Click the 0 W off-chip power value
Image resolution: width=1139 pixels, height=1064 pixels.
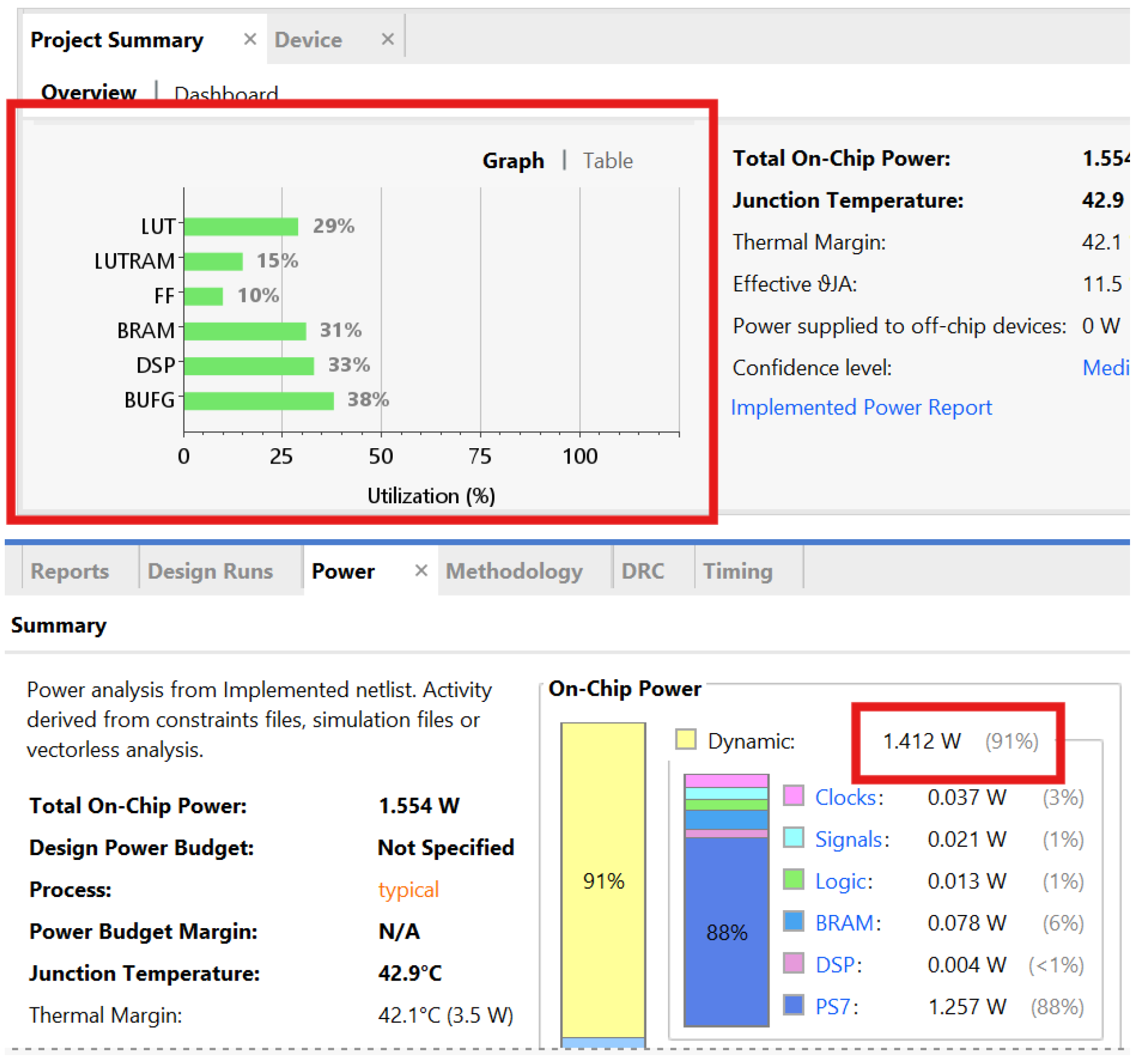tap(1101, 326)
